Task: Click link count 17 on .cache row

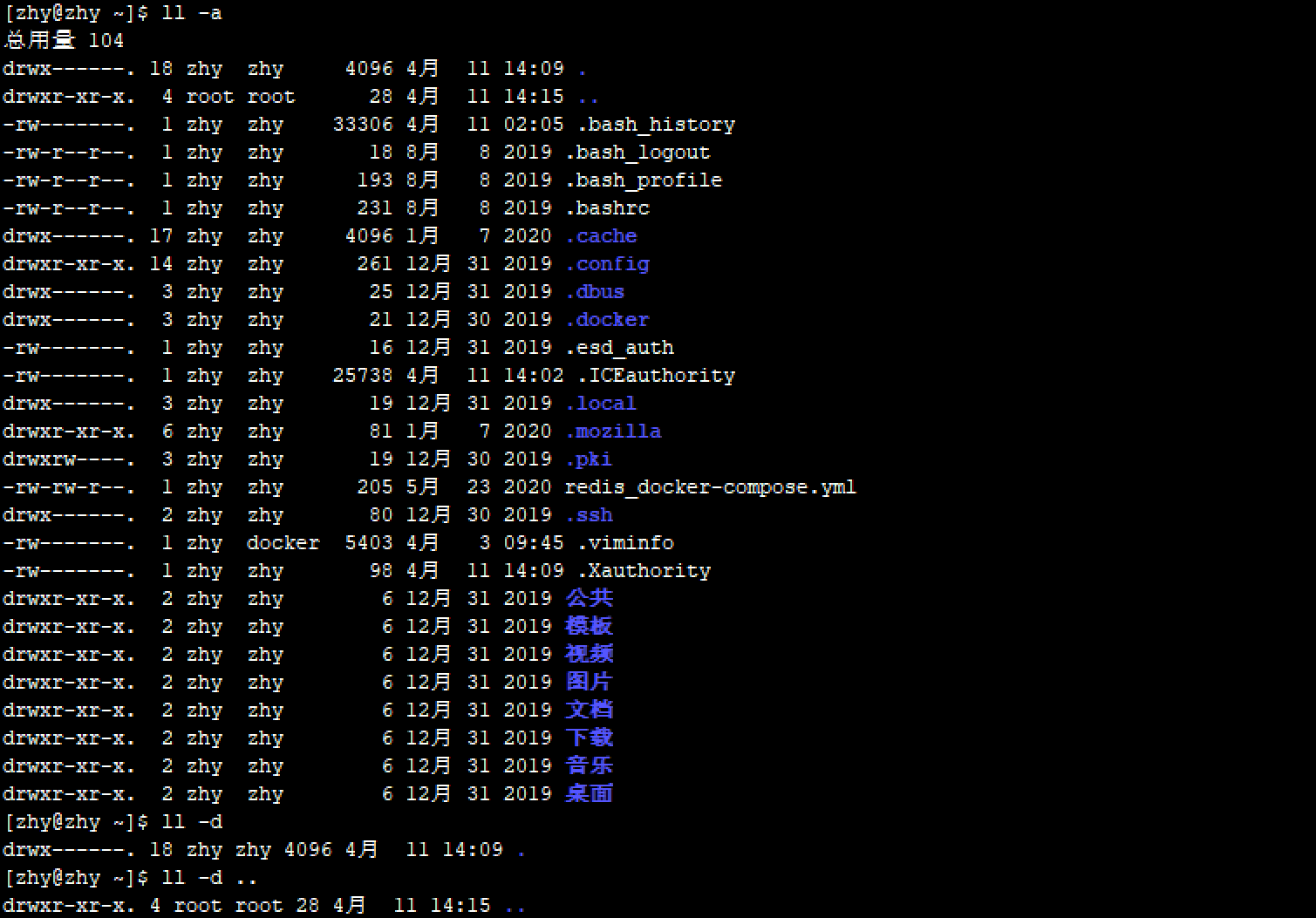Action: coord(161,236)
